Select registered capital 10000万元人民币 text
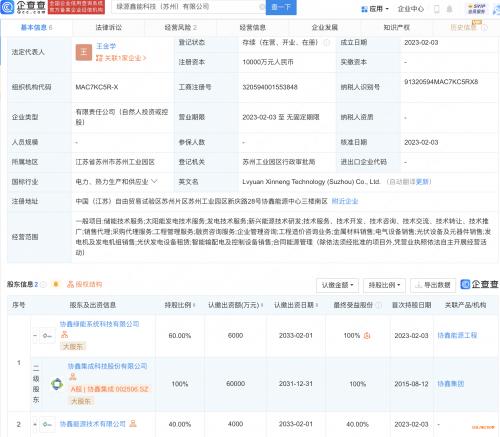500x437 pixels. pyautogui.click(x=268, y=62)
